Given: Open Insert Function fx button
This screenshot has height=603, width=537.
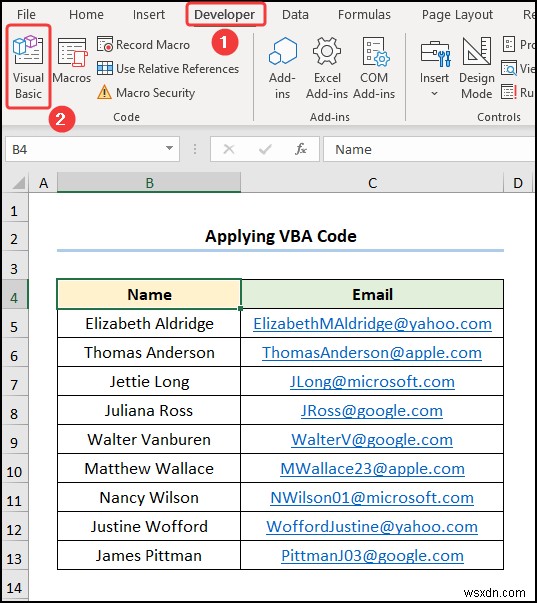Looking at the screenshot, I should (301, 149).
